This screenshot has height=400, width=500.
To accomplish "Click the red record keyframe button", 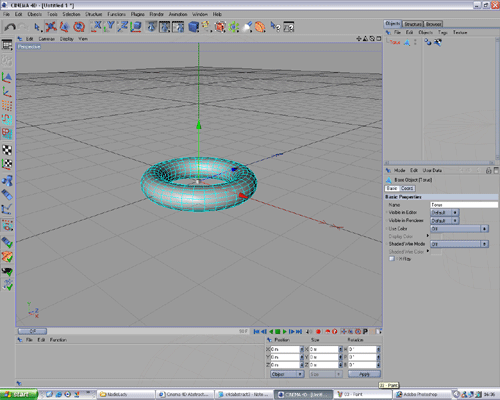I will pyautogui.click(x=318, y=331).
